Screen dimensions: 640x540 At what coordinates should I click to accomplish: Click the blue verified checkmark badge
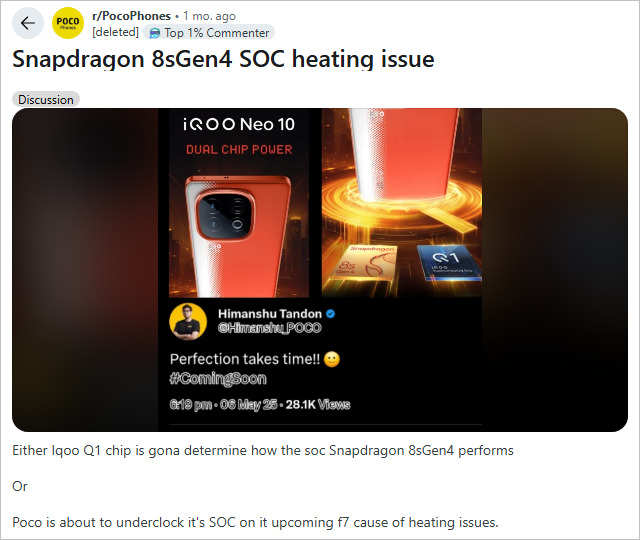pyautogui.click(x=331, y=313)
